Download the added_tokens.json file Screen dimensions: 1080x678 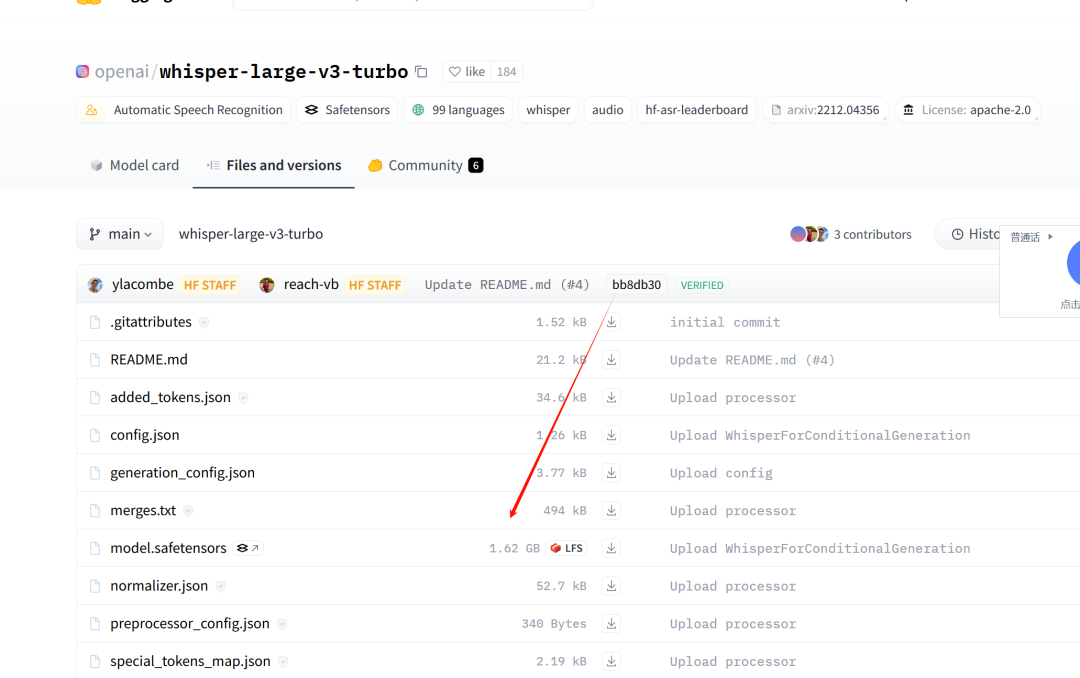pyautogui.click(x=611, y=398)
